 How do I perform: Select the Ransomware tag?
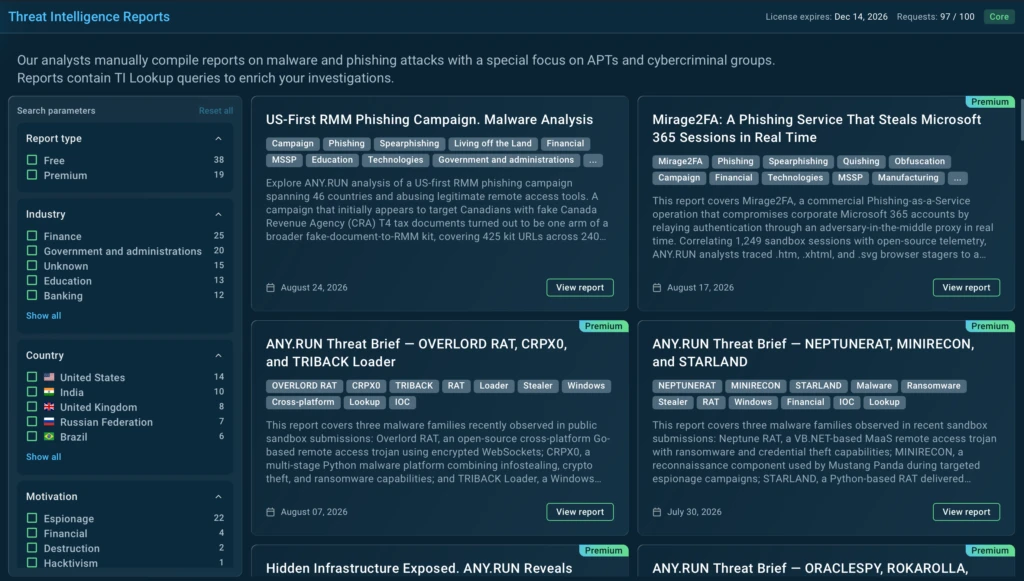pos(933,386)
